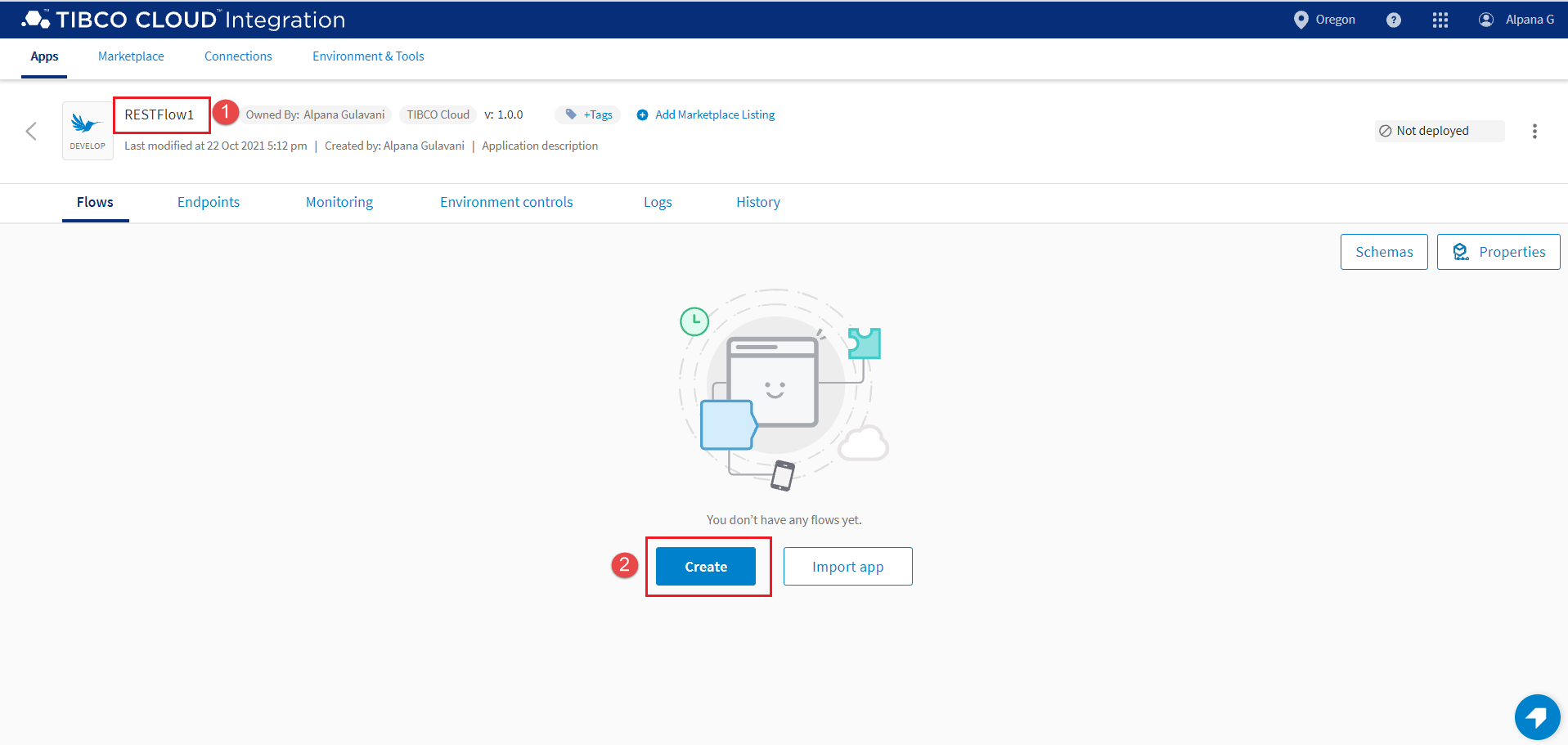View the Logs tab
Image resolution: width=1568 pixels, height=745 pixels.
point(657,202)
